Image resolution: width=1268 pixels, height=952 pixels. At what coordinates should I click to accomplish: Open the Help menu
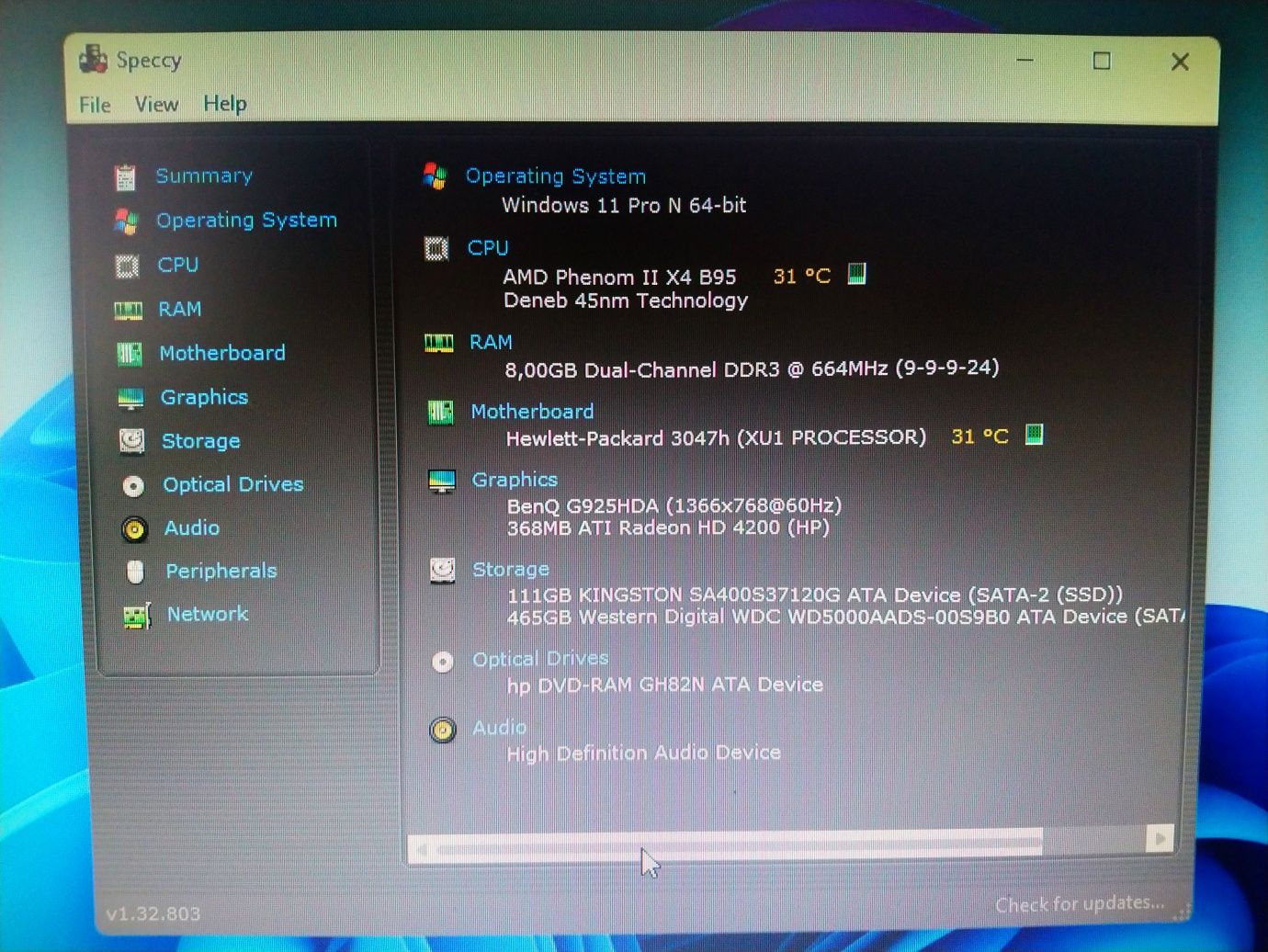click(225, 103)
